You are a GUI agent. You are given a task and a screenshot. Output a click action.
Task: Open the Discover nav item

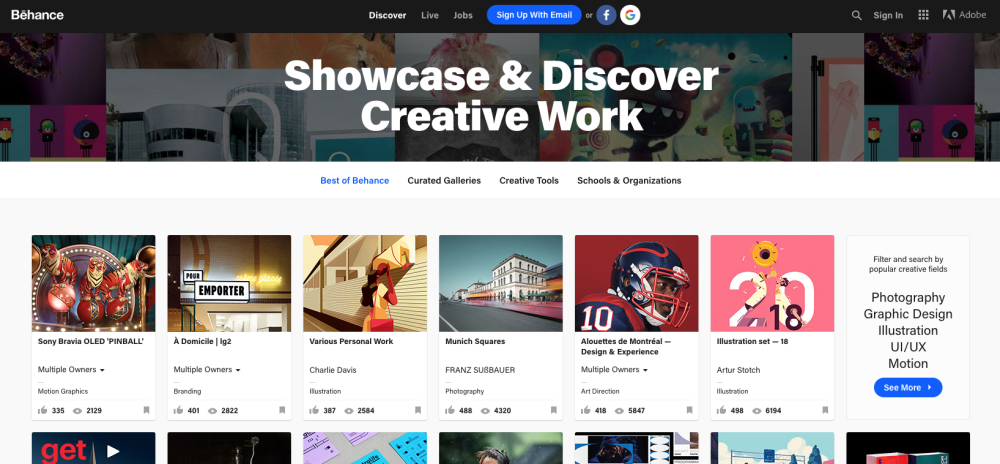pos(387,15)
